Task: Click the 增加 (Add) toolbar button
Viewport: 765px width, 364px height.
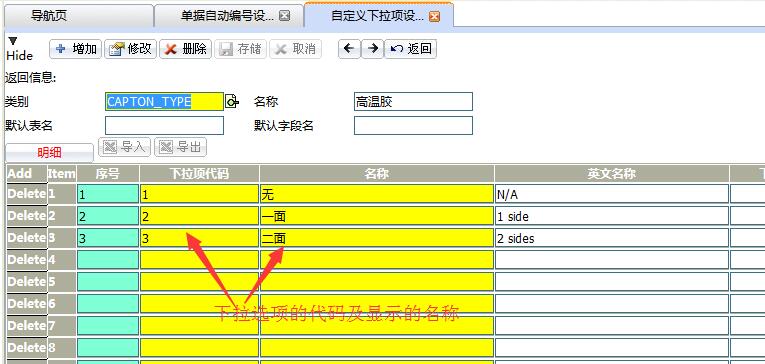Action: pos(76,49)
